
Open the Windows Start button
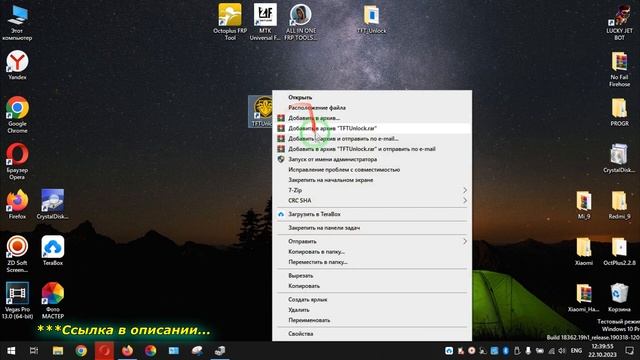(x=11, y=351)
